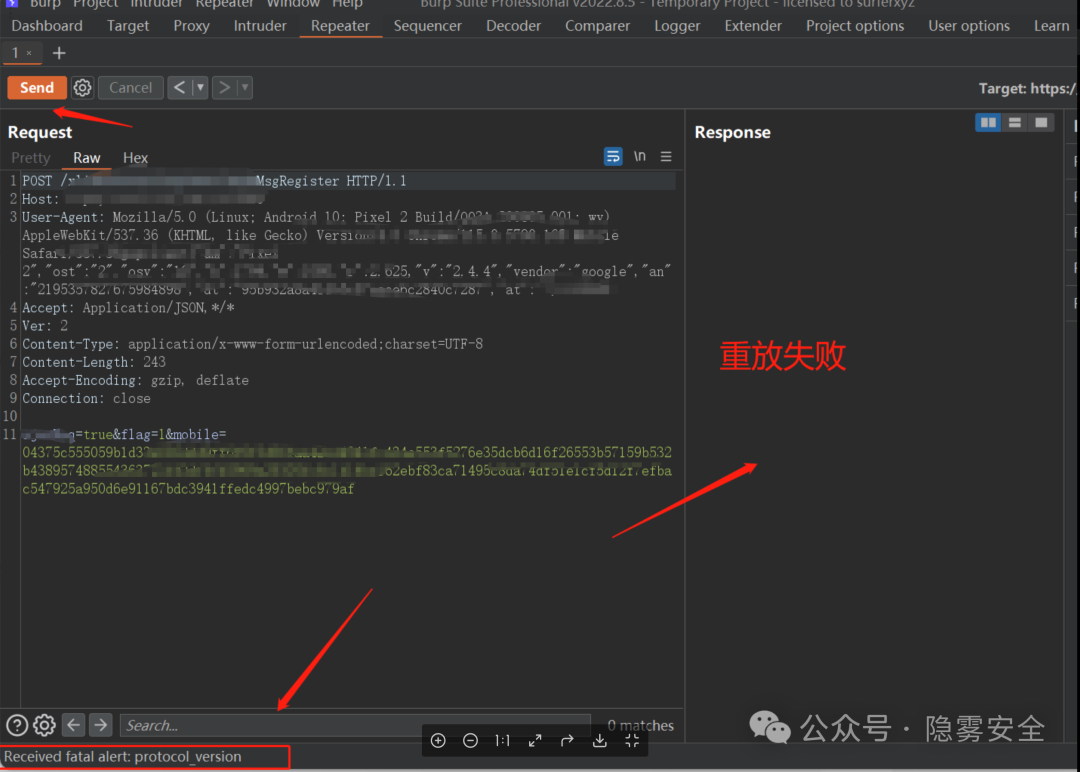Click the Accept: Application/JSON line
The image size is (1080, 772).
pyautogui.click(x=128, y=308)
